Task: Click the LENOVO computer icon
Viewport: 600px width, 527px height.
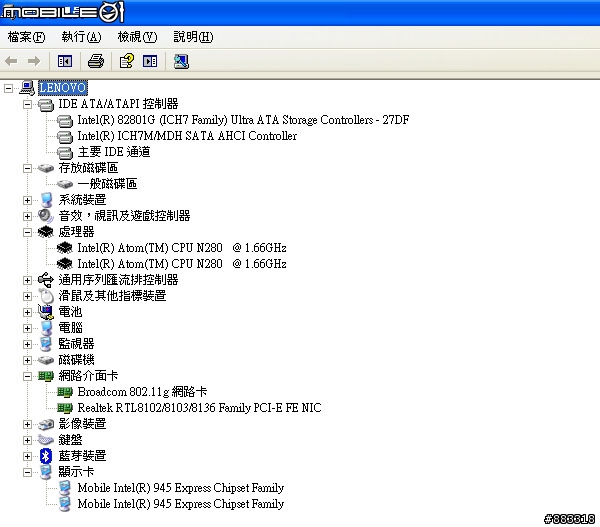Action: click(27, 88)
